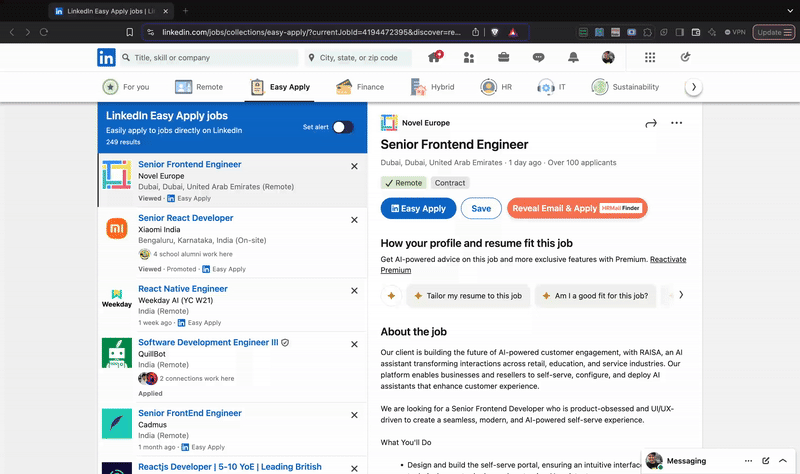The image size is (800, 474).
Task: Open Messaging speech bubble icon in navbar
Action: click(x=538, y=58)
